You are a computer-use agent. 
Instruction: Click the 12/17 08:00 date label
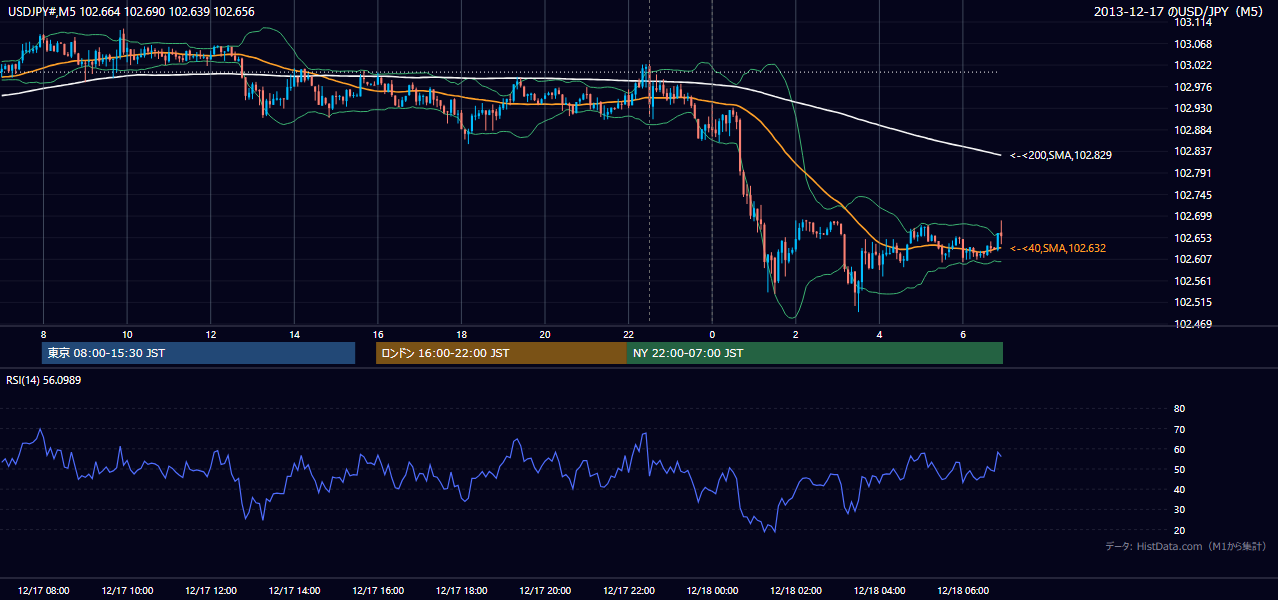coord(43,591)
